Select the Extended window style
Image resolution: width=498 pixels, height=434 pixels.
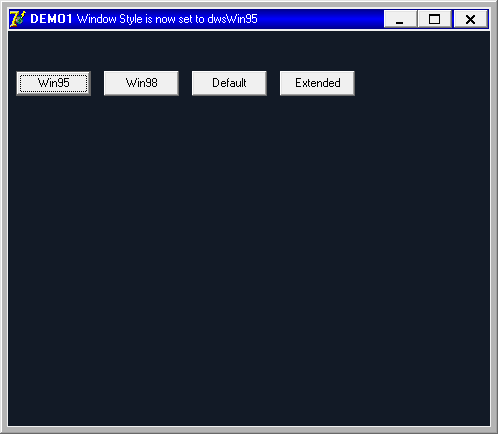click(317, 83)
